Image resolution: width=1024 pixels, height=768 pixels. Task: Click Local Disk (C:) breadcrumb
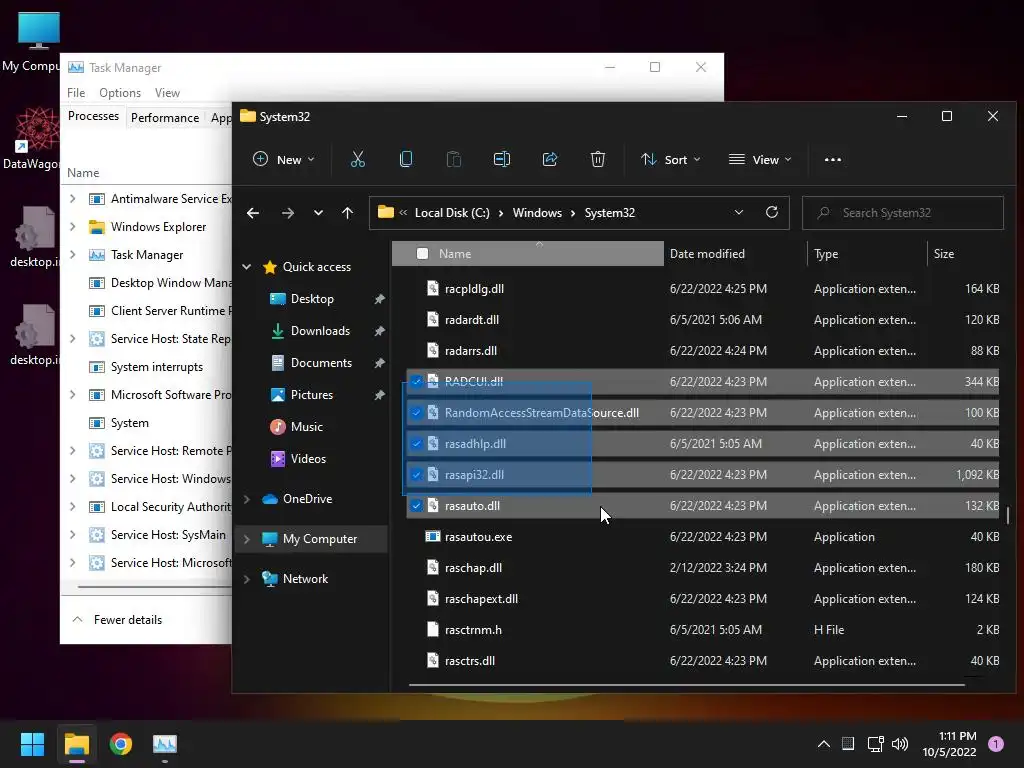[x=452, y=213]
